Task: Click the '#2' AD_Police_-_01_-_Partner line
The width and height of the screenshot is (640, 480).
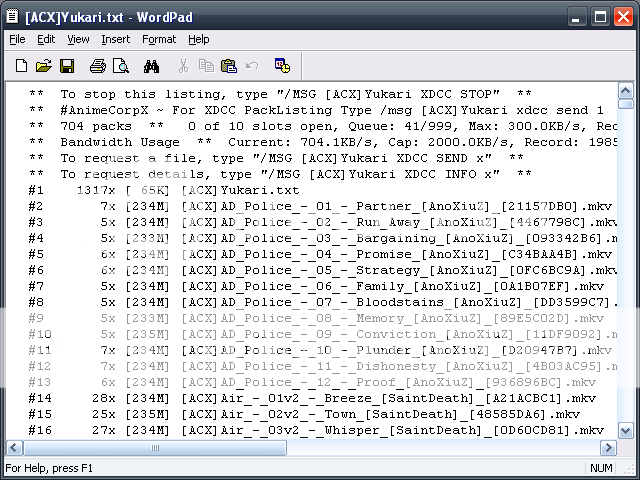Action: [x=320, y=206]
